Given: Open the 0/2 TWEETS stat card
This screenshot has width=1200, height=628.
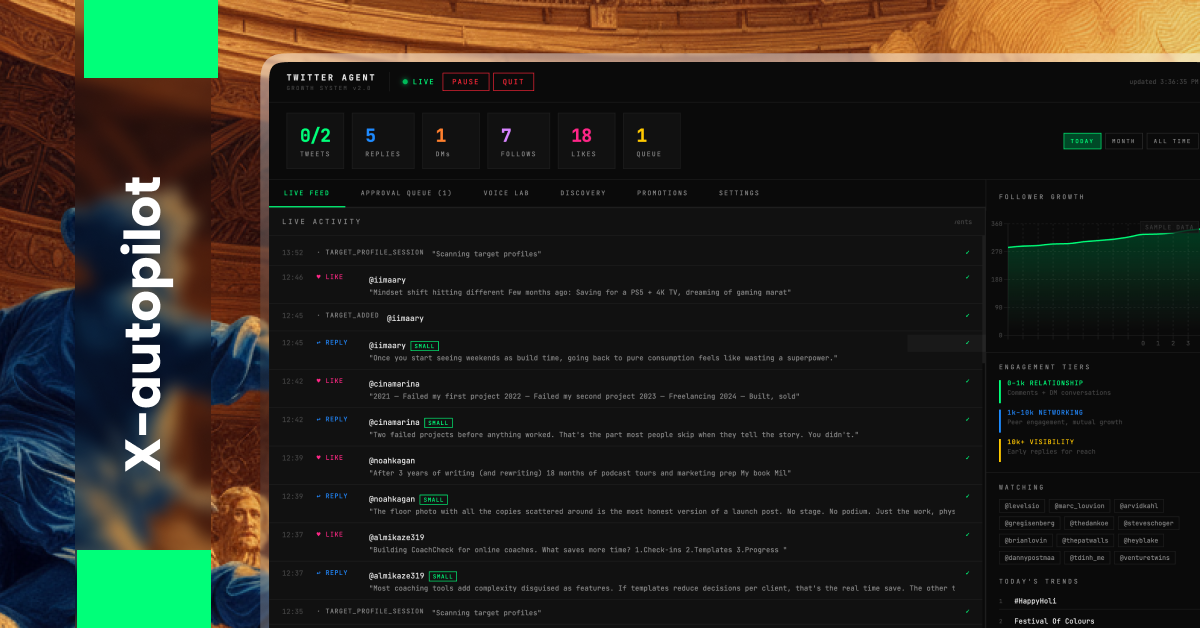Looking at the screenshot, I should [x=315, y=140].
